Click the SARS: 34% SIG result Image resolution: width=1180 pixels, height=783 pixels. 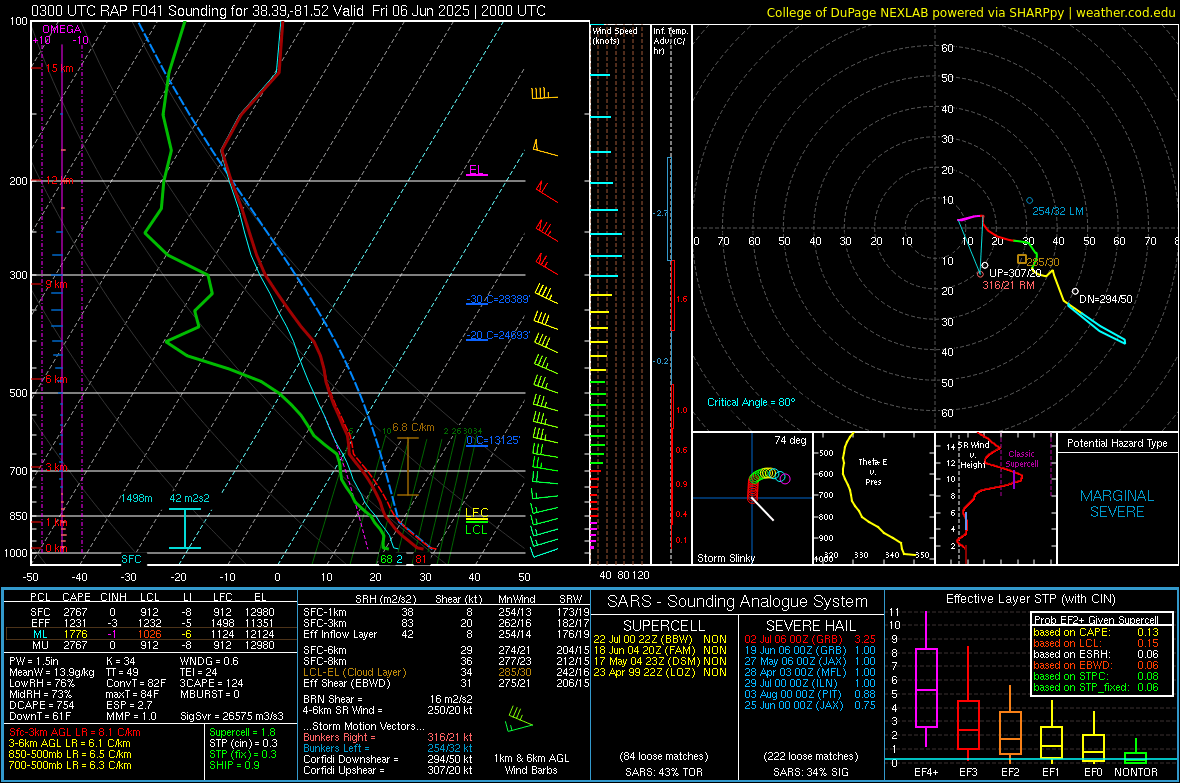[x=810, y=772]
